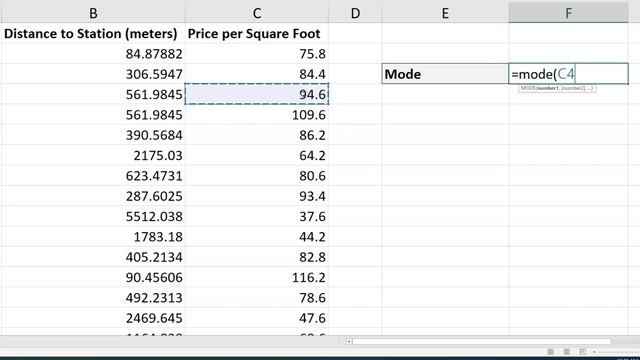Viewport: 640px width, 360px height.
Task: Select column F header
Action: click(x=568, y=13)
